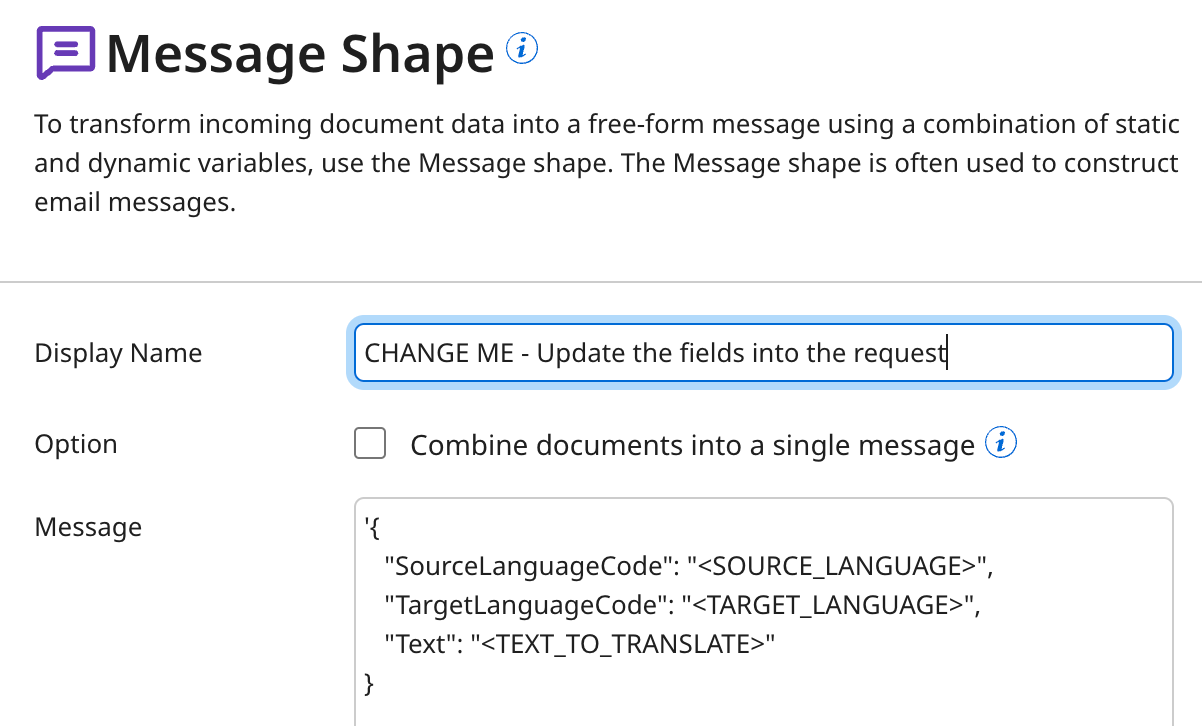
Task: Click the "Display Name" field label
Action: (118, 353)
